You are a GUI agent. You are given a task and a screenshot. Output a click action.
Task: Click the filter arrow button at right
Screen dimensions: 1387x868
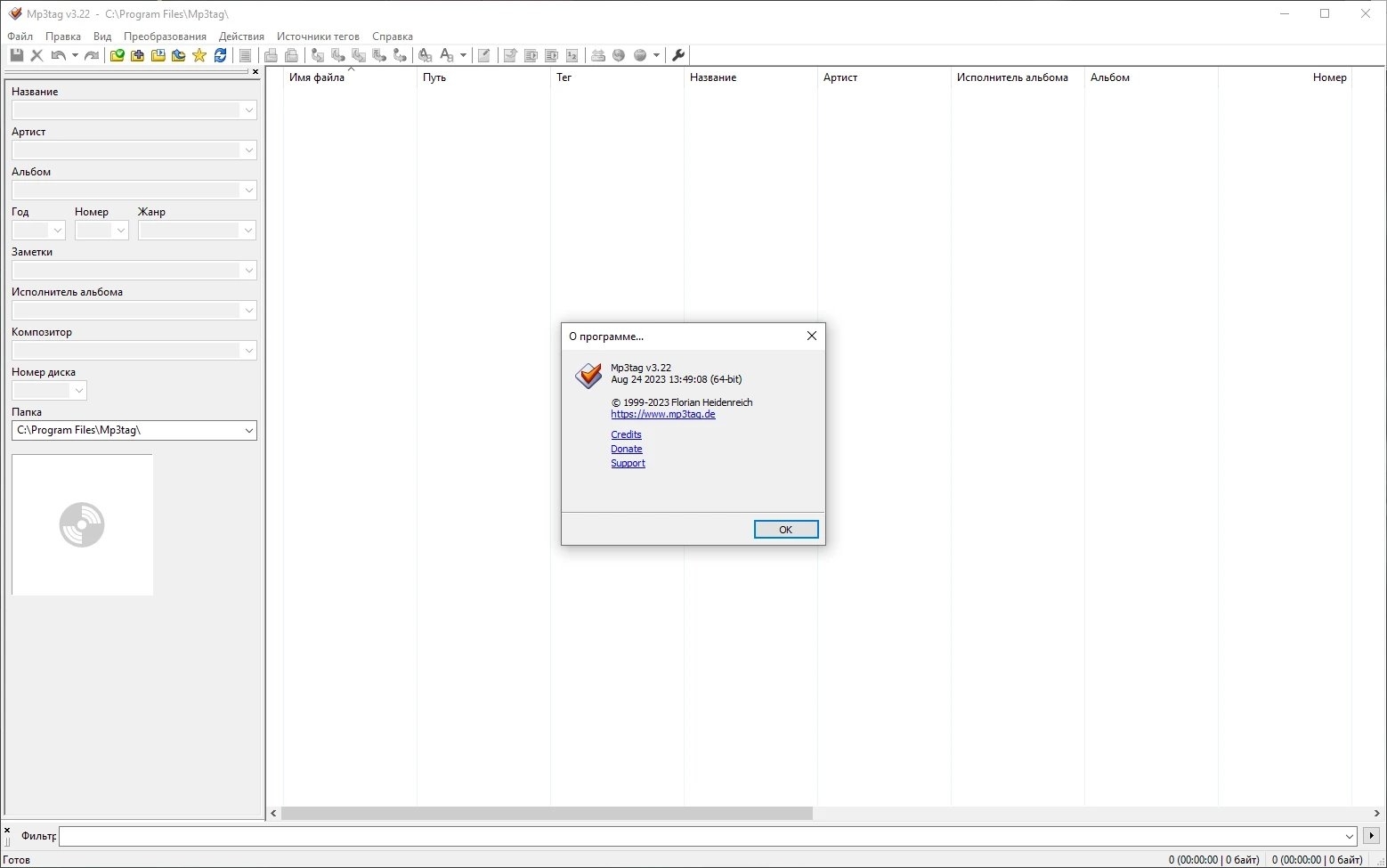[1371, 836]
